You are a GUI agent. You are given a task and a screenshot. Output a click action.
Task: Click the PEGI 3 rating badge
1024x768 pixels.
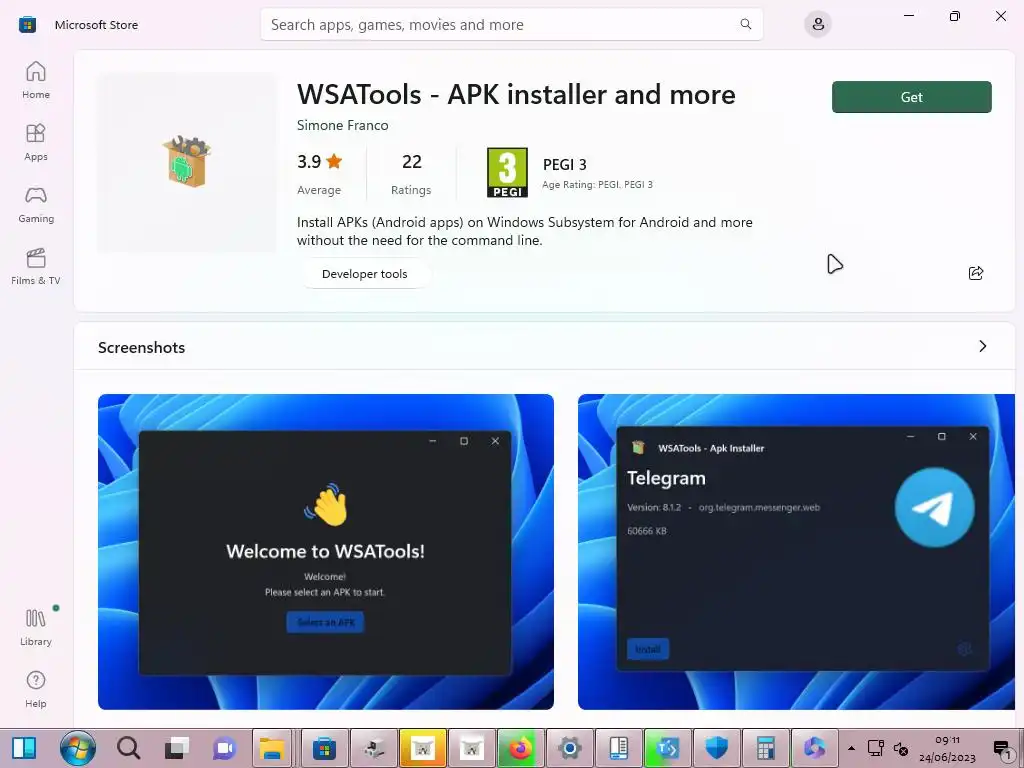tap(507, 172)
